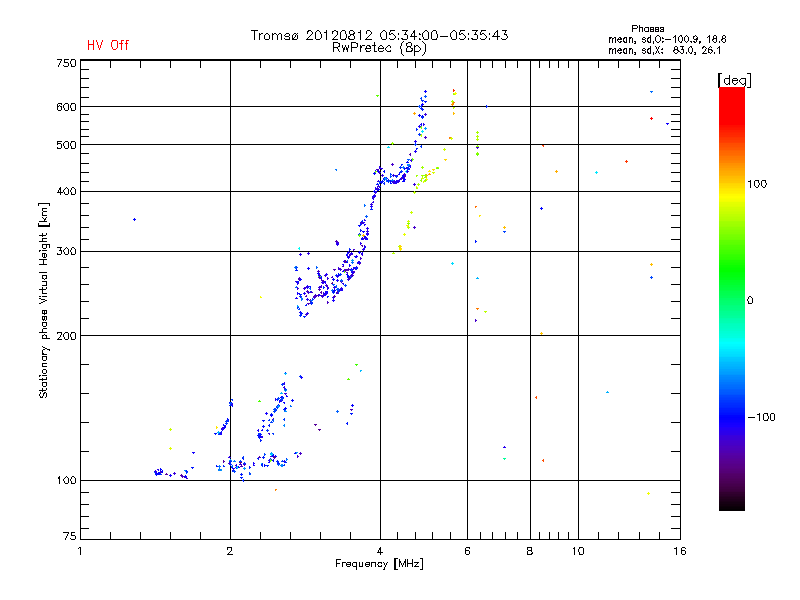The height and width of the screenshot is (600, 800).
Task: Click the x-axis tick label '2'
Action: [230, 551]
